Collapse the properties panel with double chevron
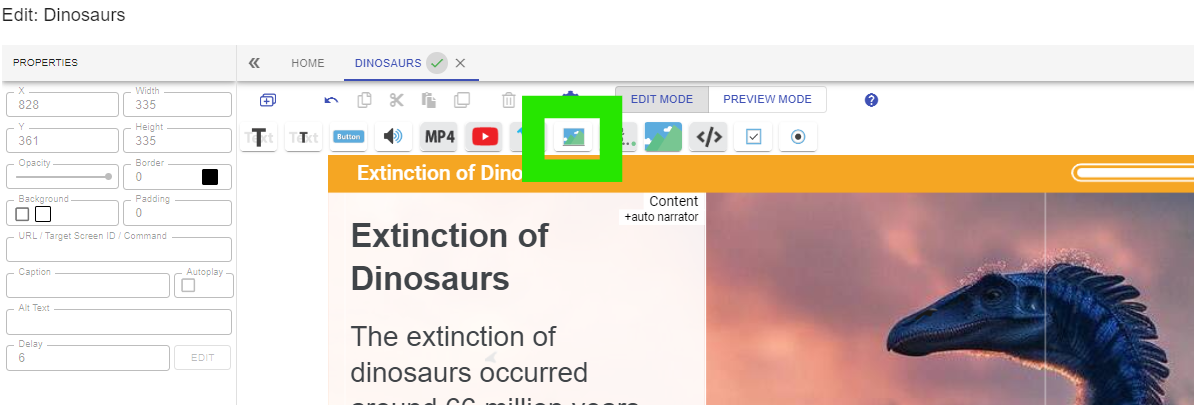The width and height of the screenshot is (1194, 405). (254, 63)
